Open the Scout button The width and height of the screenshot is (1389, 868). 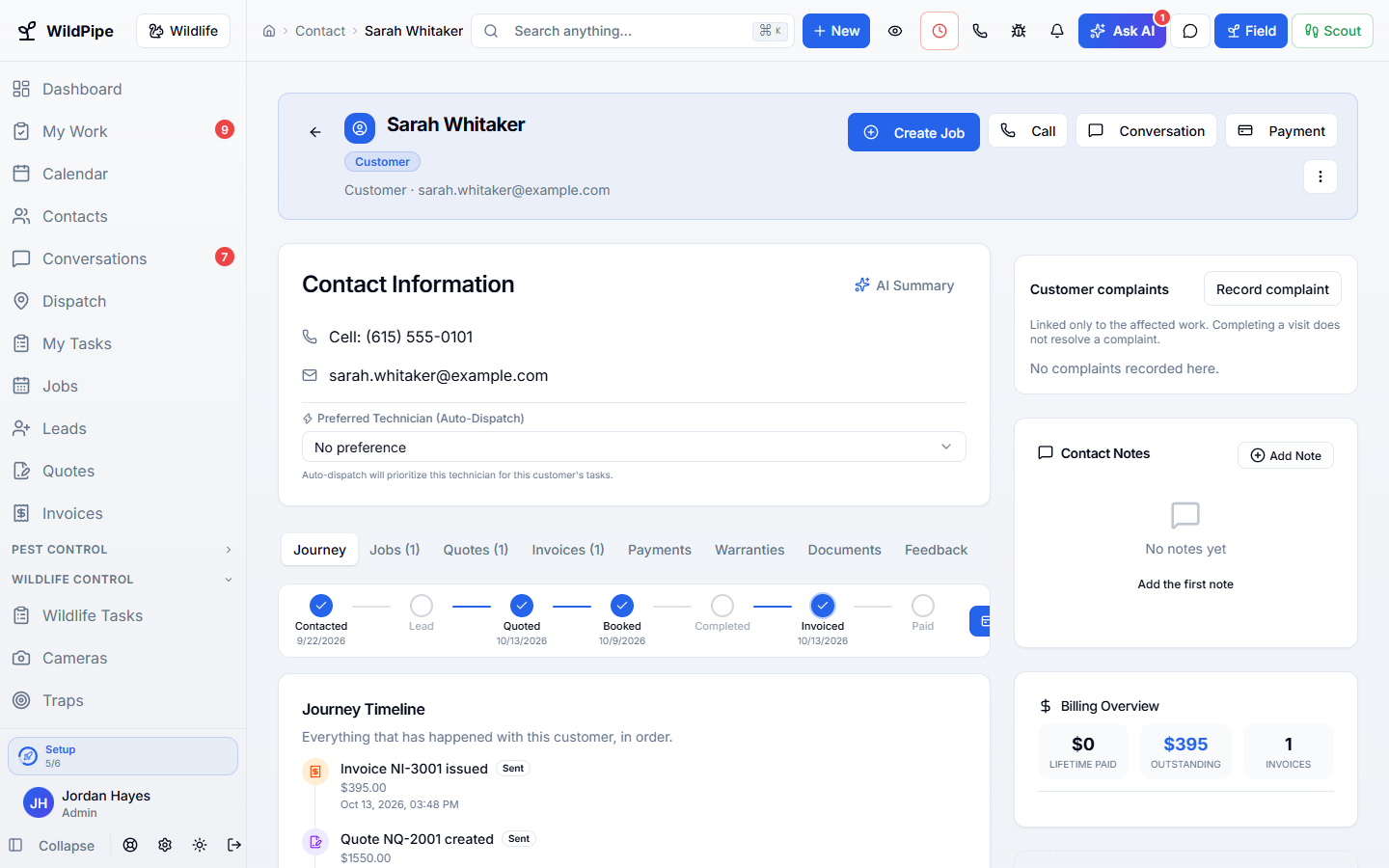tap(1332, 31)
